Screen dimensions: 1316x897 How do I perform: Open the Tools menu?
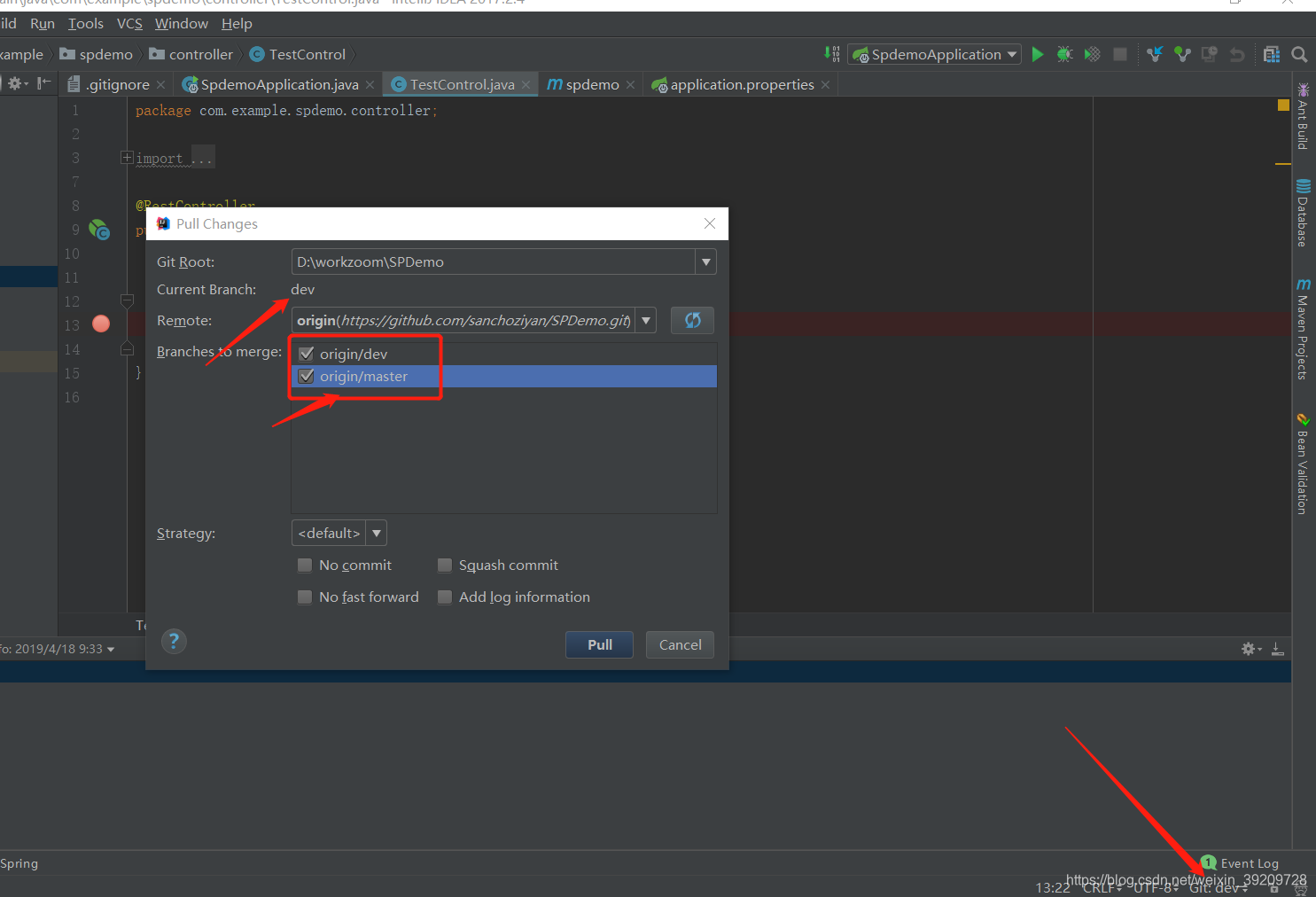tap(86, 23)
